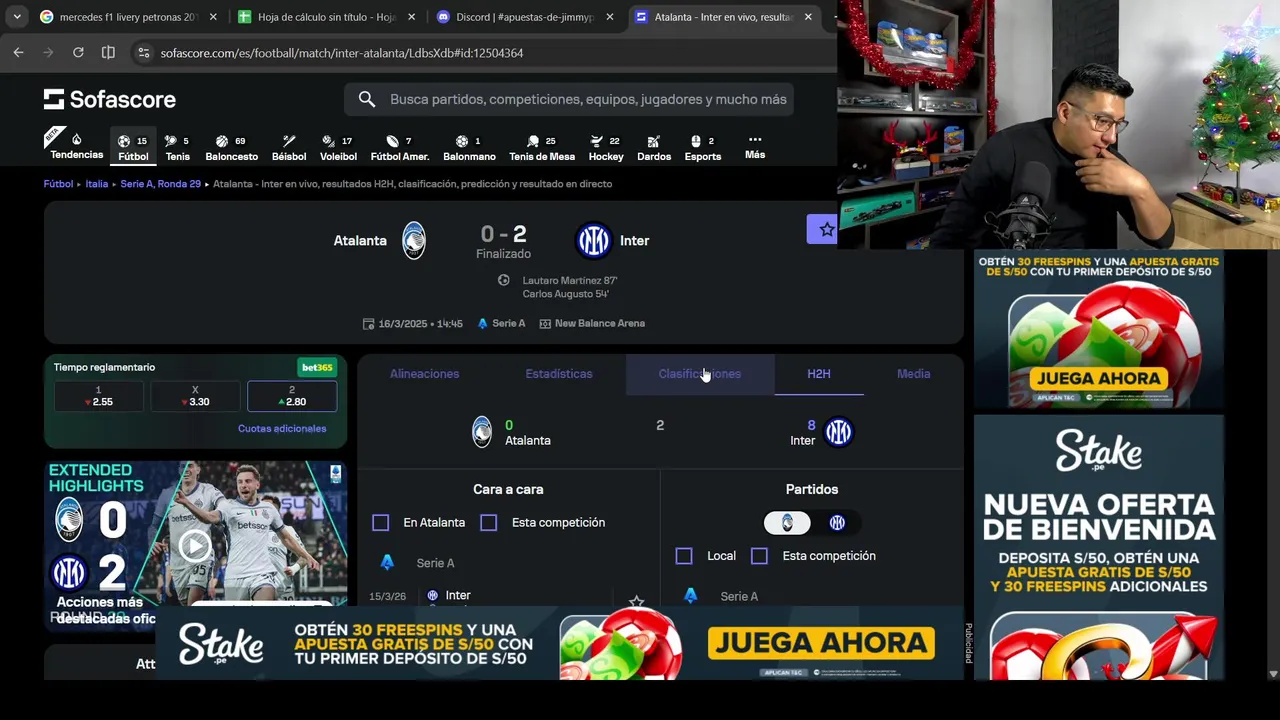Click the address bar URL

pos(342,53)
